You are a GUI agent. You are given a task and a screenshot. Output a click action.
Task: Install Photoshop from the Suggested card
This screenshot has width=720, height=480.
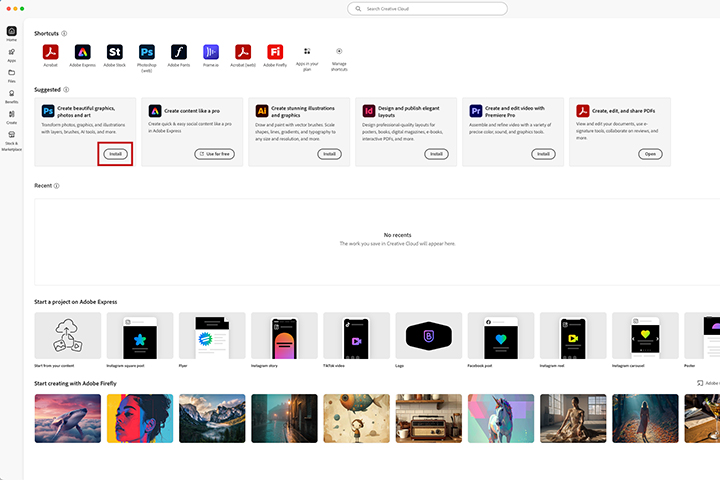pos(116,154)
